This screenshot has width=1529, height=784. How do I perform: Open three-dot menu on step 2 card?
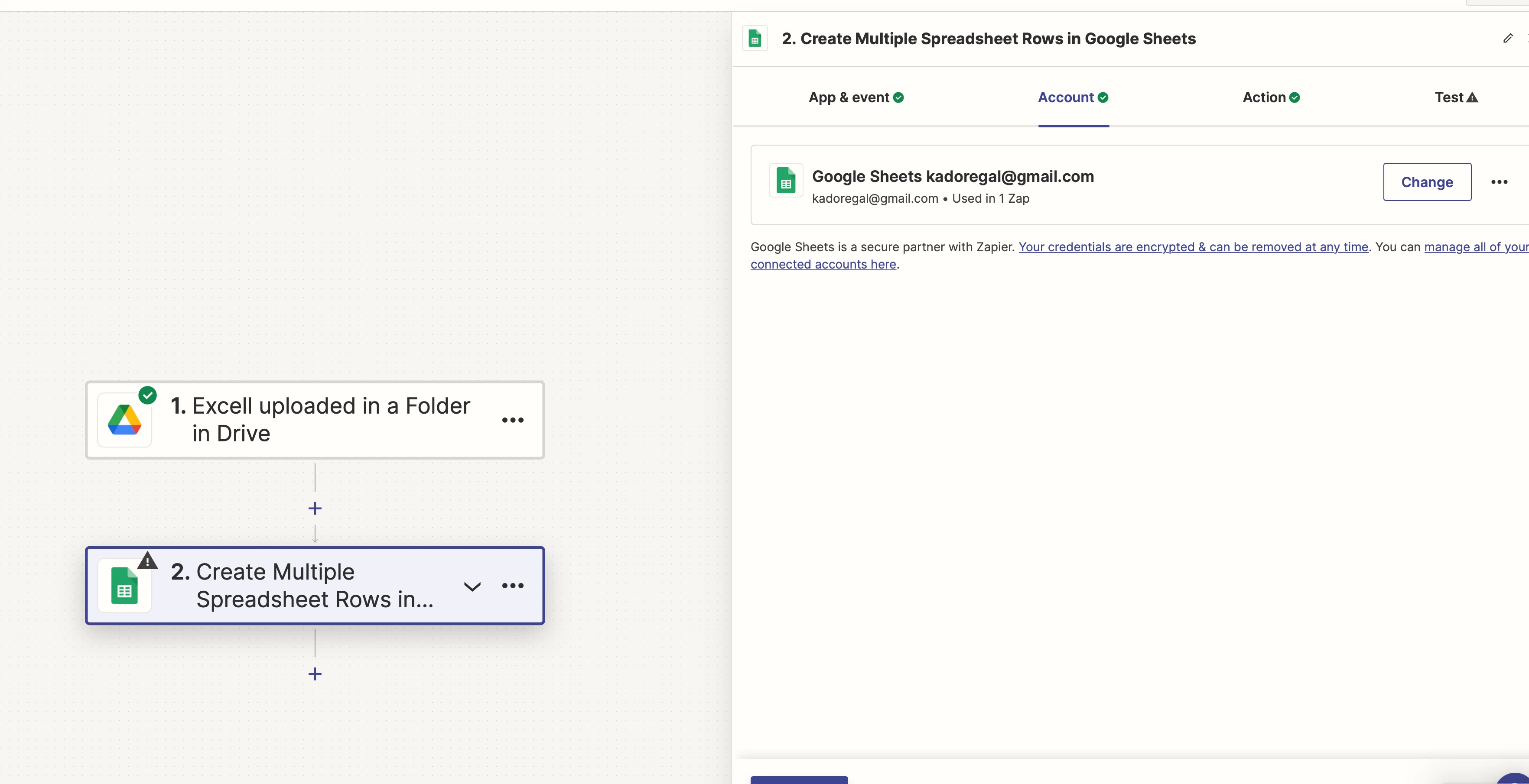pos(513,586)
